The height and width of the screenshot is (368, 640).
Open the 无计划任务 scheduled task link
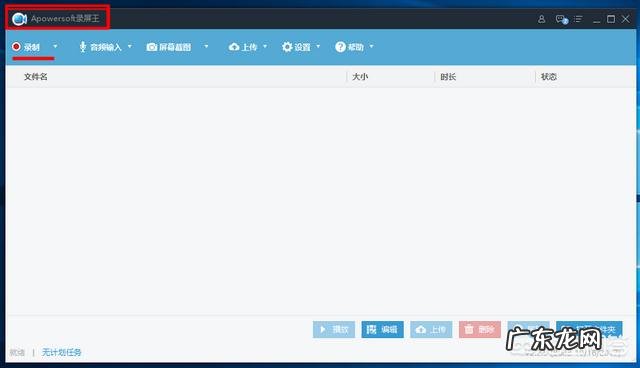tap(62, 352)
